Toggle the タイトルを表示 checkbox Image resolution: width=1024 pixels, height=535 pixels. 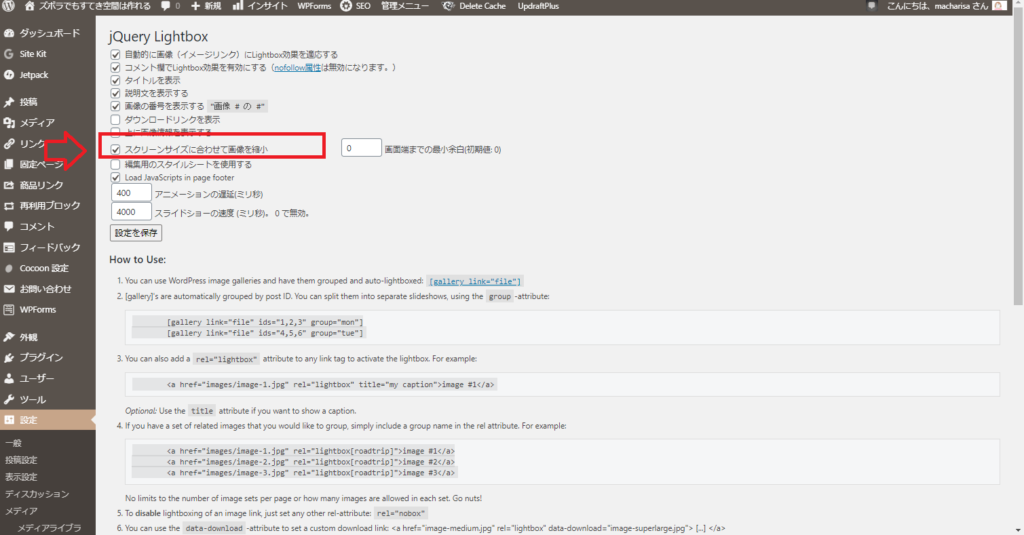tap(116, 80)
